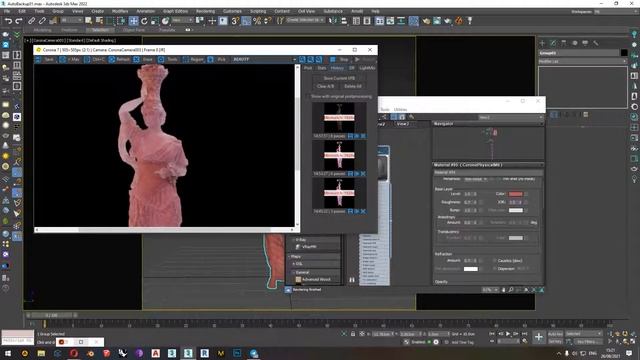
Task: Select the second history render thumbnail
Action: tap(339, 156)
